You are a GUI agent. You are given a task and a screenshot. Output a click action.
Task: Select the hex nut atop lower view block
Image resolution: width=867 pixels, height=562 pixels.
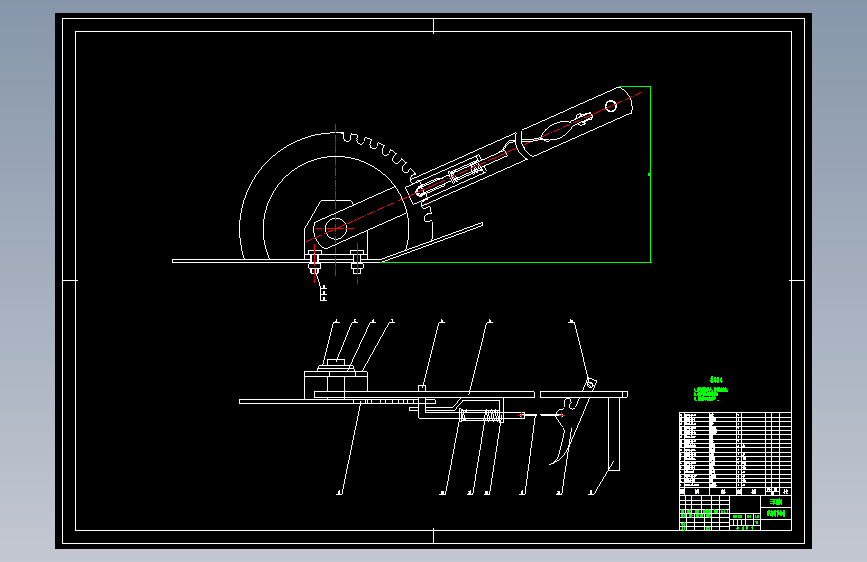coord(336,362)
